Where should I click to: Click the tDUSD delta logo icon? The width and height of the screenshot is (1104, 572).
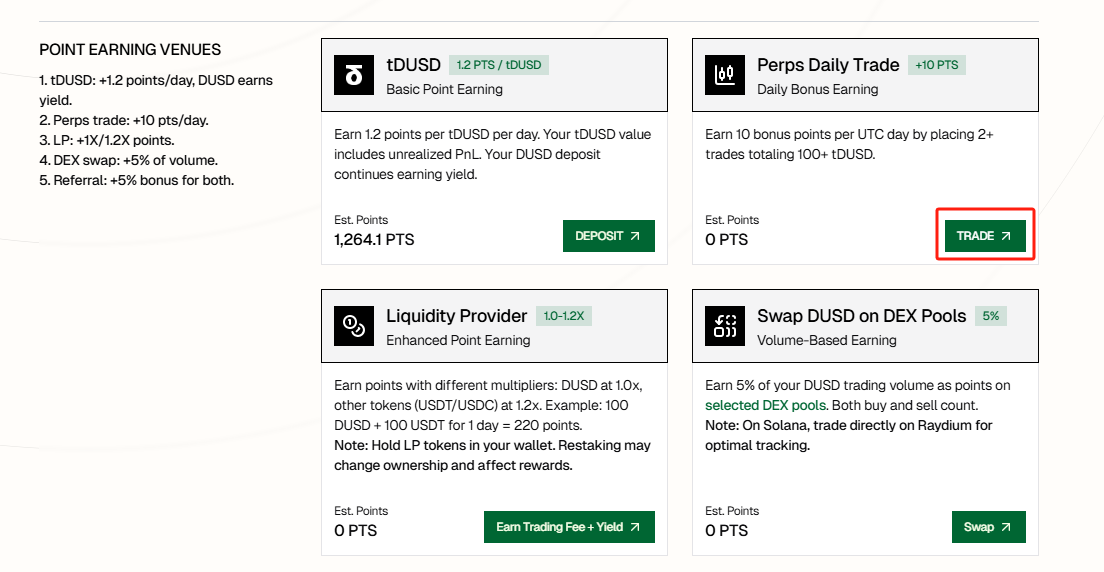[353, 75]
